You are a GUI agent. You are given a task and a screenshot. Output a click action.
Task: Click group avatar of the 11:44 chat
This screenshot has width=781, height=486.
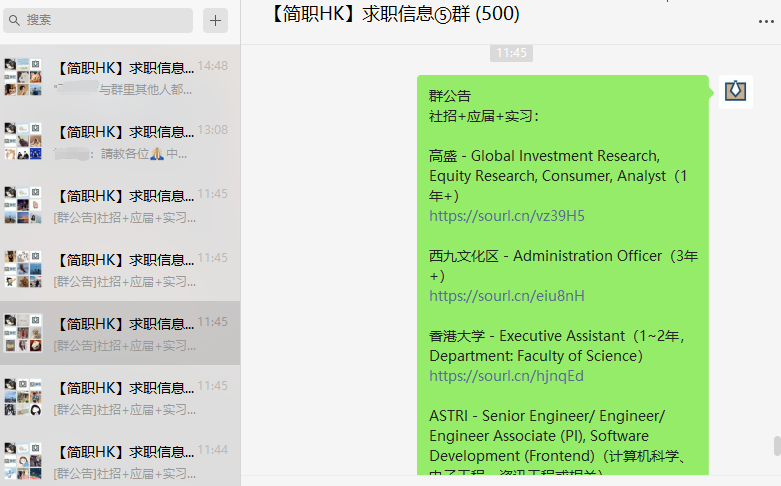(23, 461)
